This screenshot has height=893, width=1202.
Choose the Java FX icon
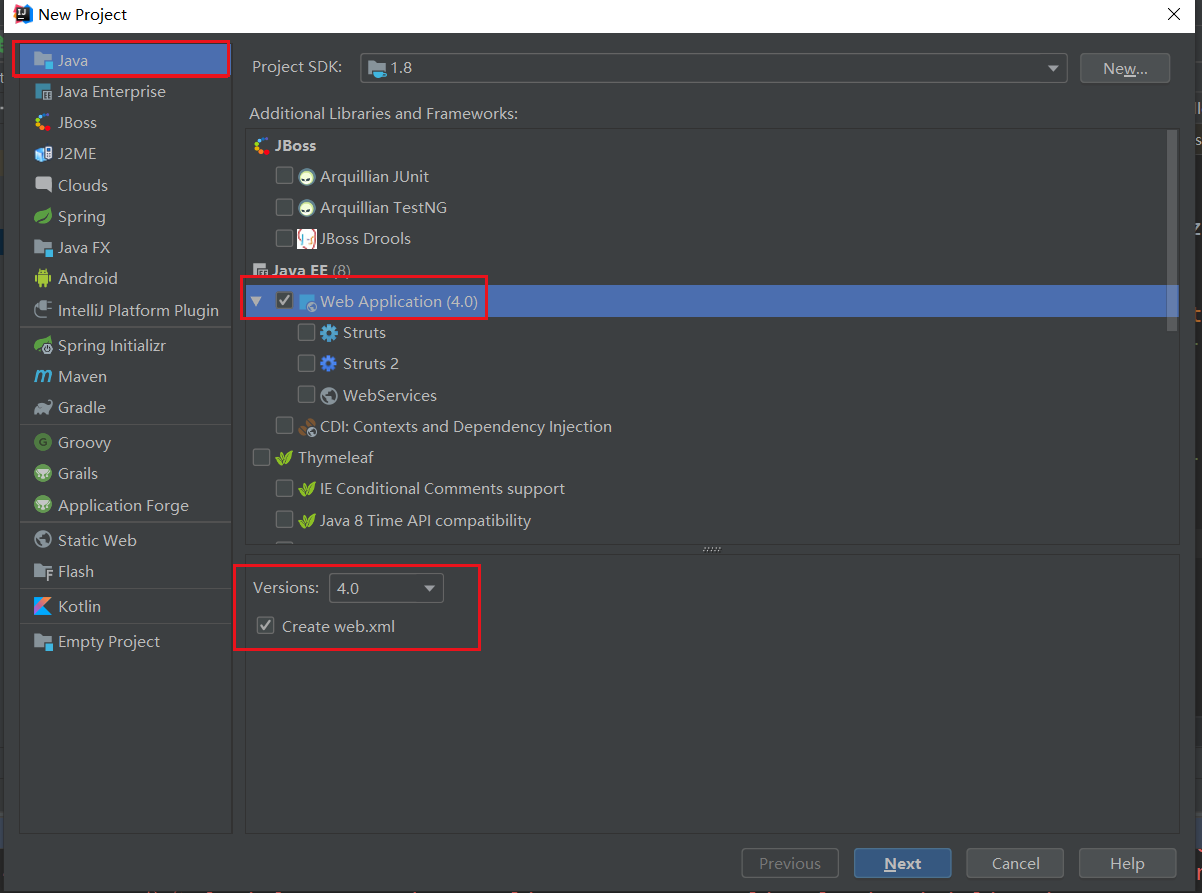coord(43,247)
